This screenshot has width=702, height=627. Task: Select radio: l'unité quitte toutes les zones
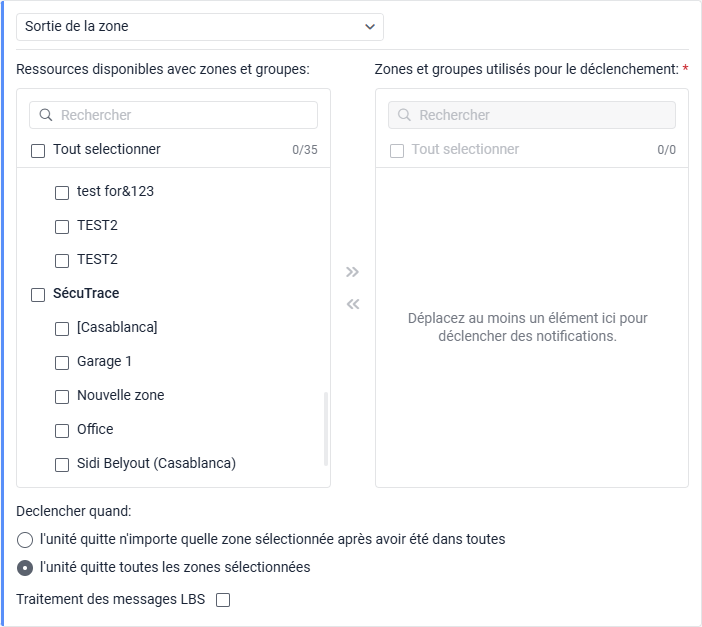pyautogui.click(x=25, y=568)
